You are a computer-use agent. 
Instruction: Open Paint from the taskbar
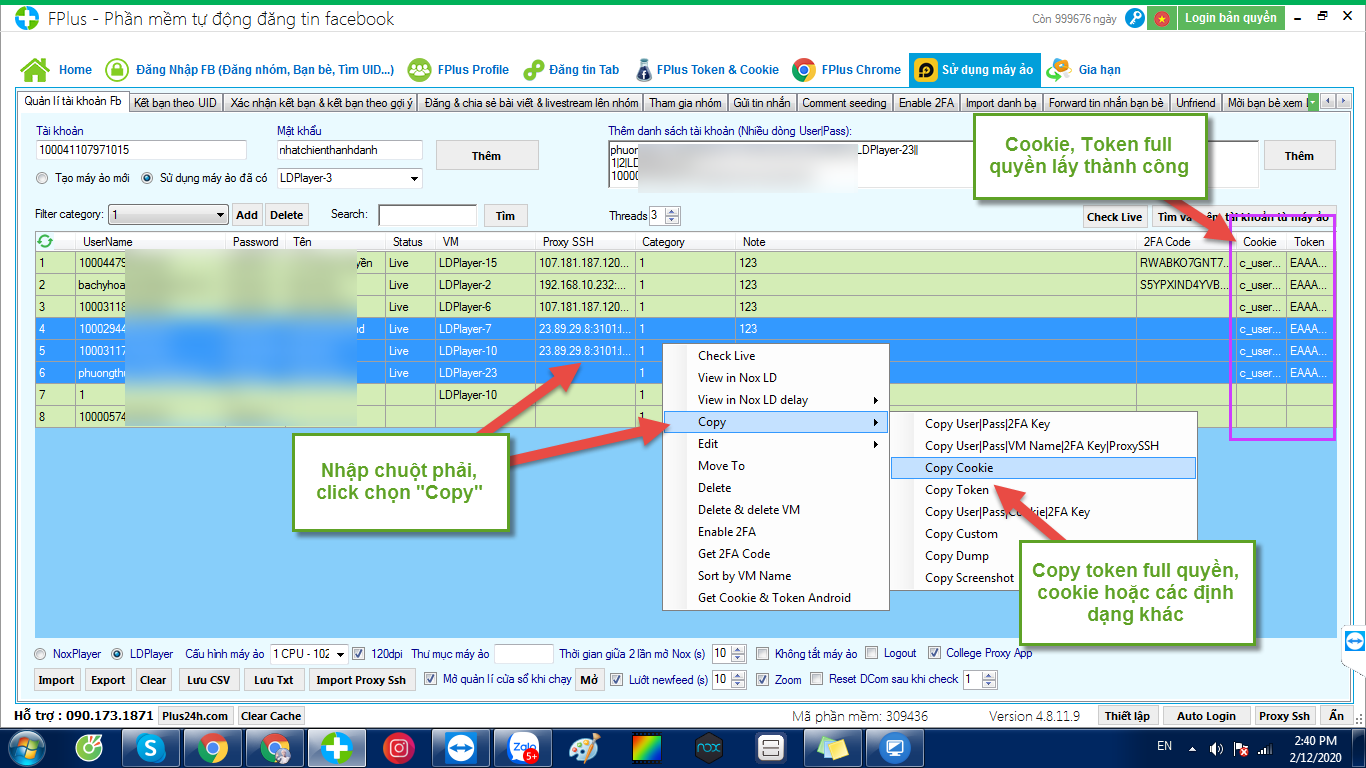point(584,748)
